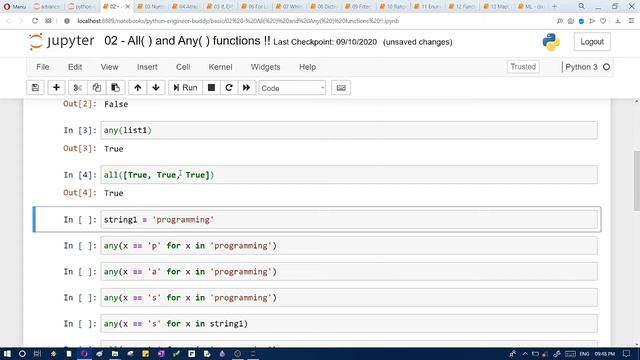Image resolution: width=640 pixels, height=360 pixels.
Task: Insert a cell below with the plus icon
Action: pyautogui.click(x=56, y=88)
